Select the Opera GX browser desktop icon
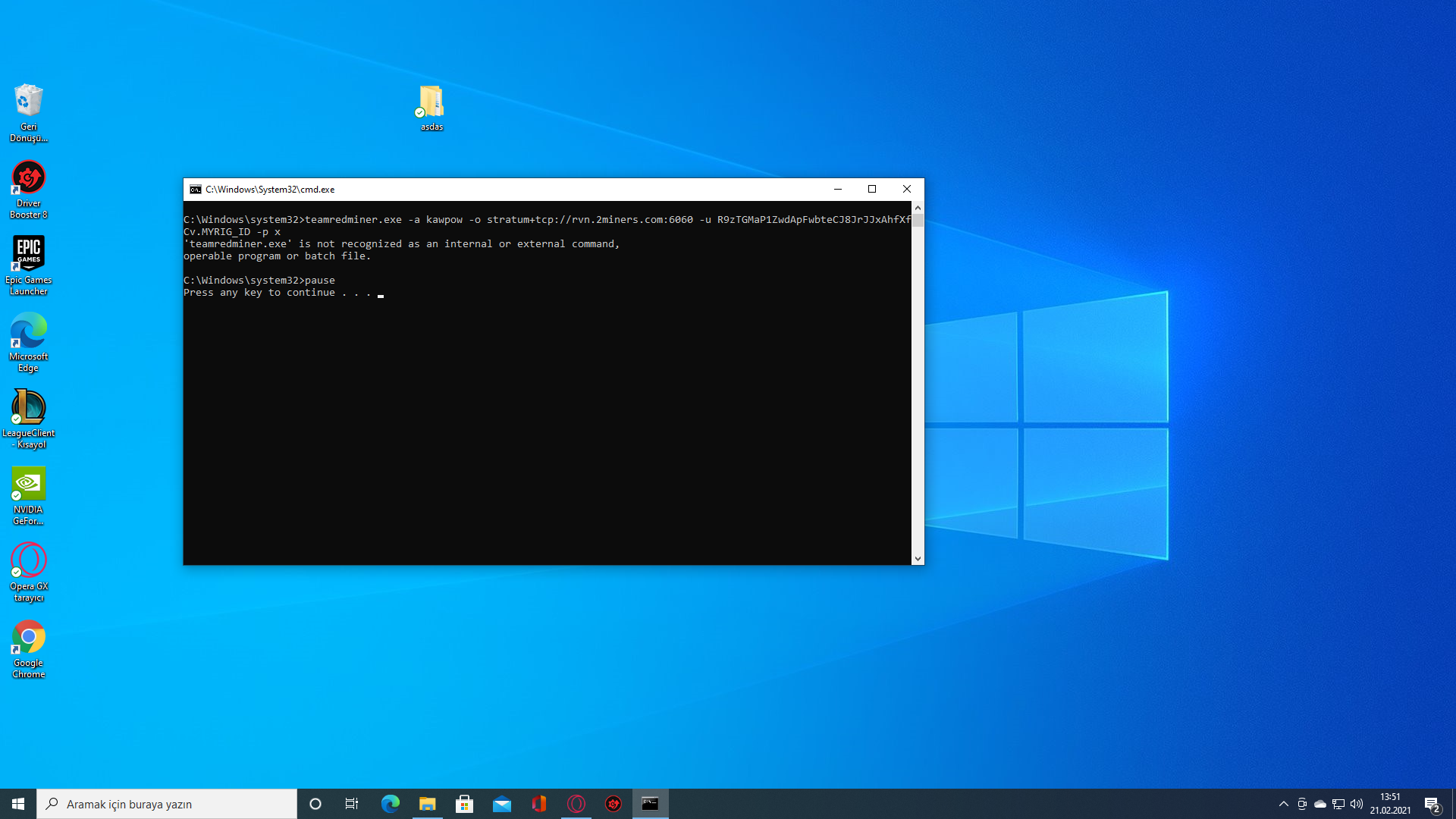Screen dimensions: 1456x819 tap(29, 573)
